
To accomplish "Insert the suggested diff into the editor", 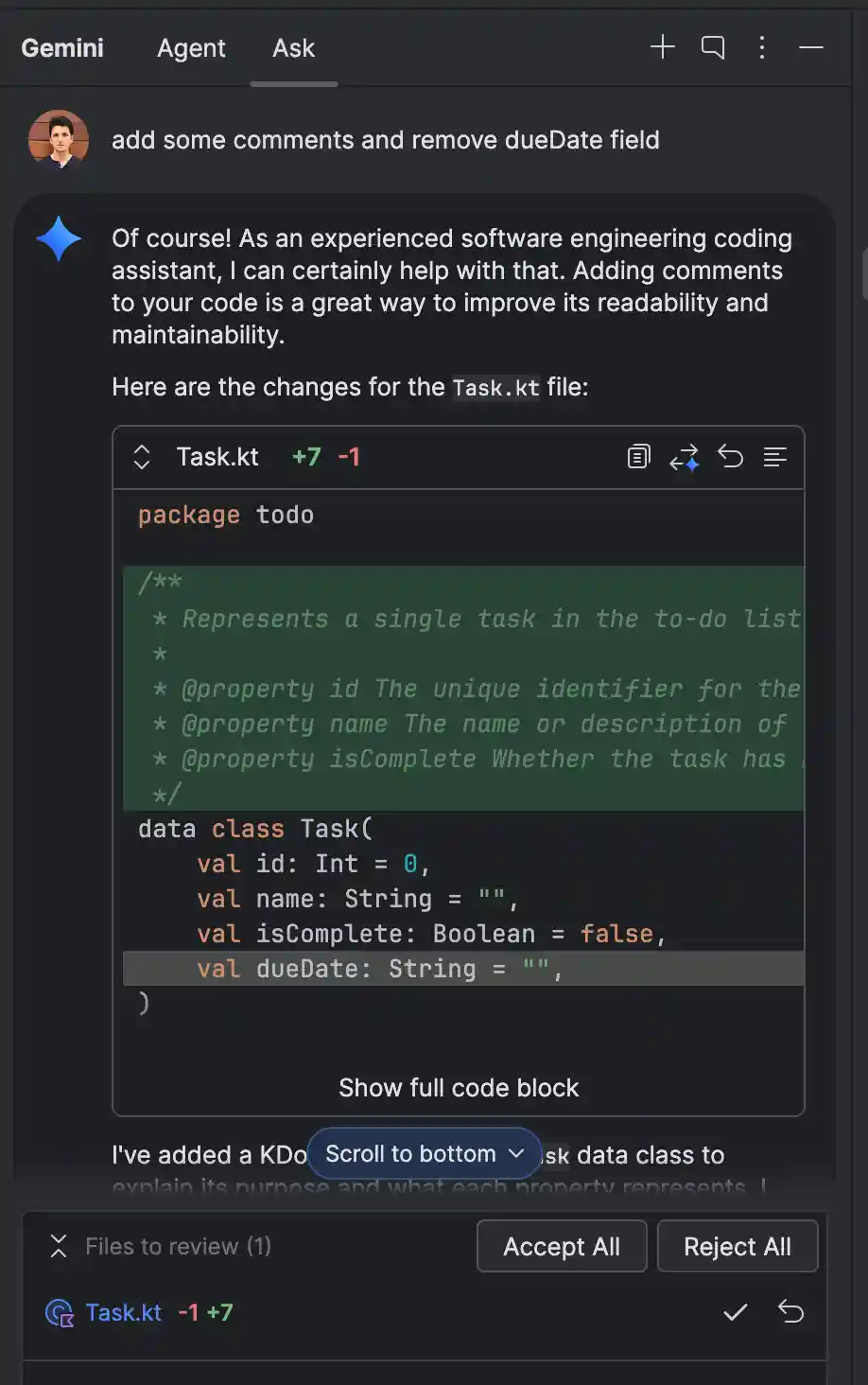I will (685, 456).
